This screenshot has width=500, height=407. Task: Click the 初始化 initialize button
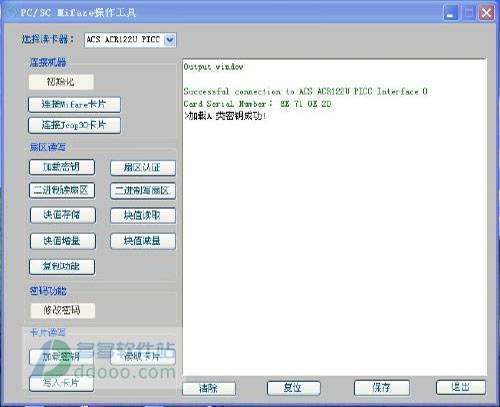coord(61,82)
